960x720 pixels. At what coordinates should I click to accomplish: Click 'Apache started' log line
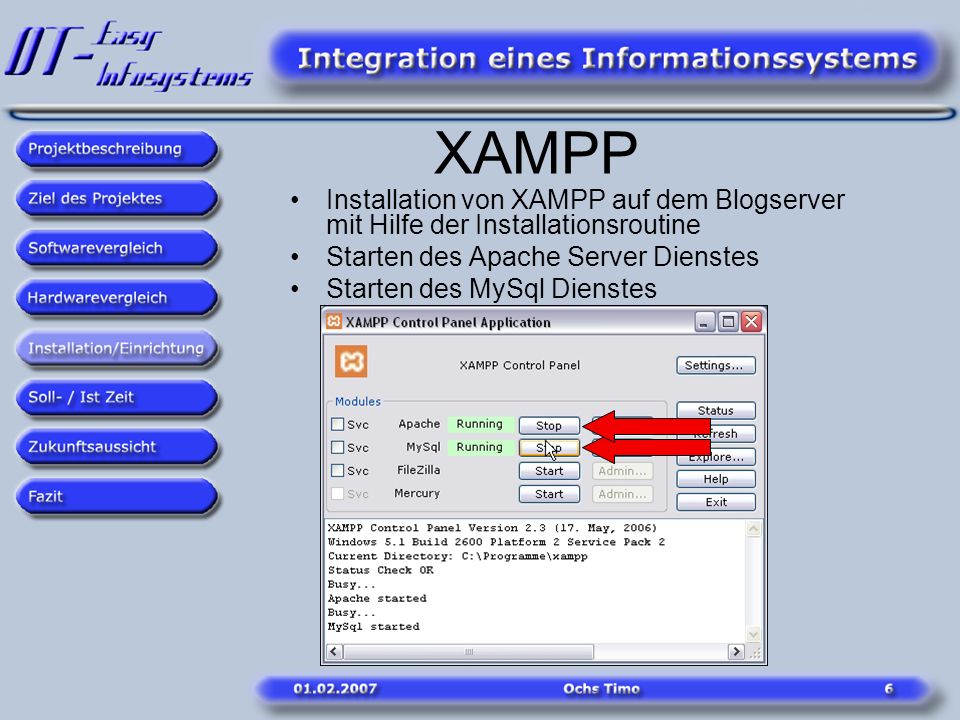(x=377, y=598)
